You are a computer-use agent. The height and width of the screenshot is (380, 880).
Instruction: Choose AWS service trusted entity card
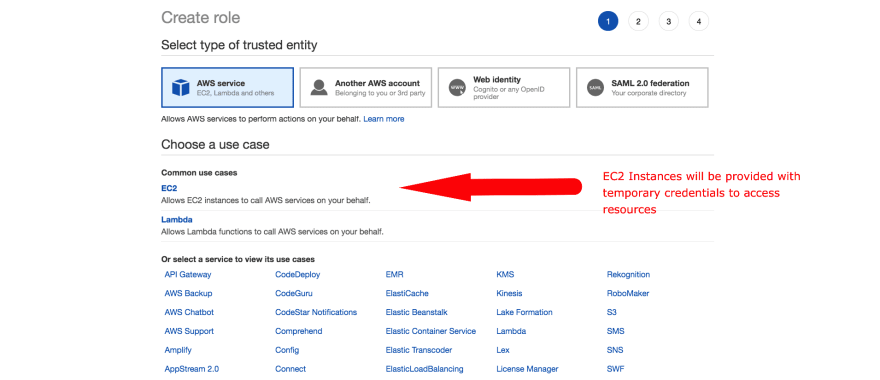tap(227, 88)
